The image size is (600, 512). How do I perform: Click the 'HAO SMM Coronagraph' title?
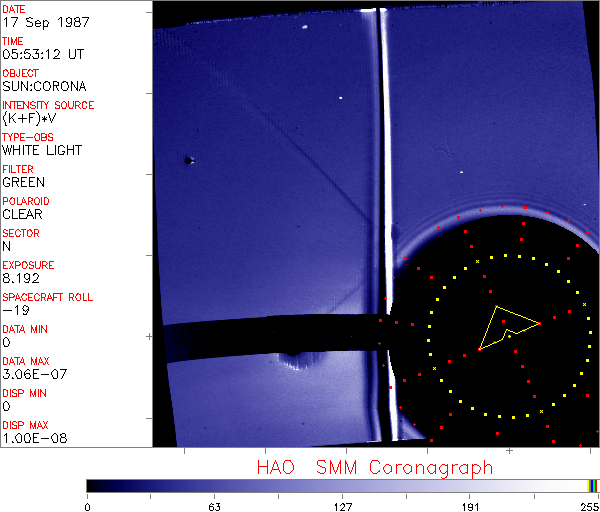(x=374, y=467)
